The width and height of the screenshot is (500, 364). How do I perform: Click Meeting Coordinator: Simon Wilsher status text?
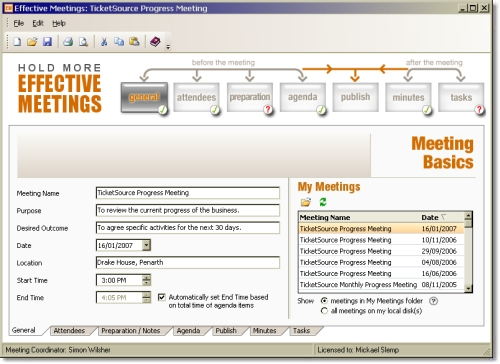58,350
